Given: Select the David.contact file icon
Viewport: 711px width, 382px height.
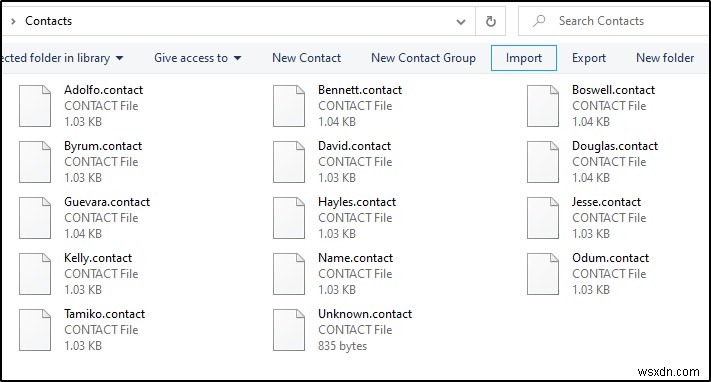Looking at the screenshot, I should [289, 162].
